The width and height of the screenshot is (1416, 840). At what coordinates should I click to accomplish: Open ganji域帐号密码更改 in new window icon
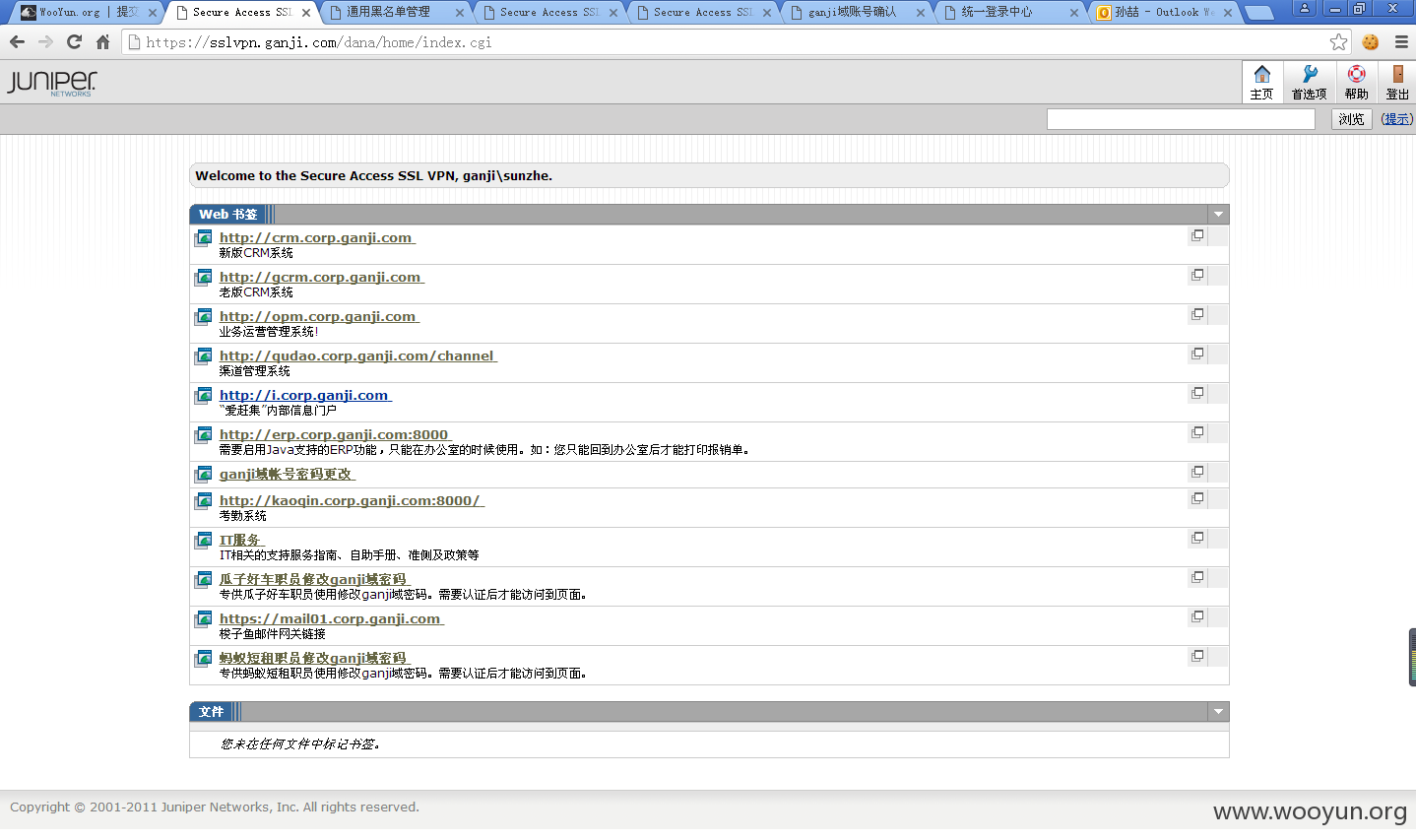(1197, 472)
